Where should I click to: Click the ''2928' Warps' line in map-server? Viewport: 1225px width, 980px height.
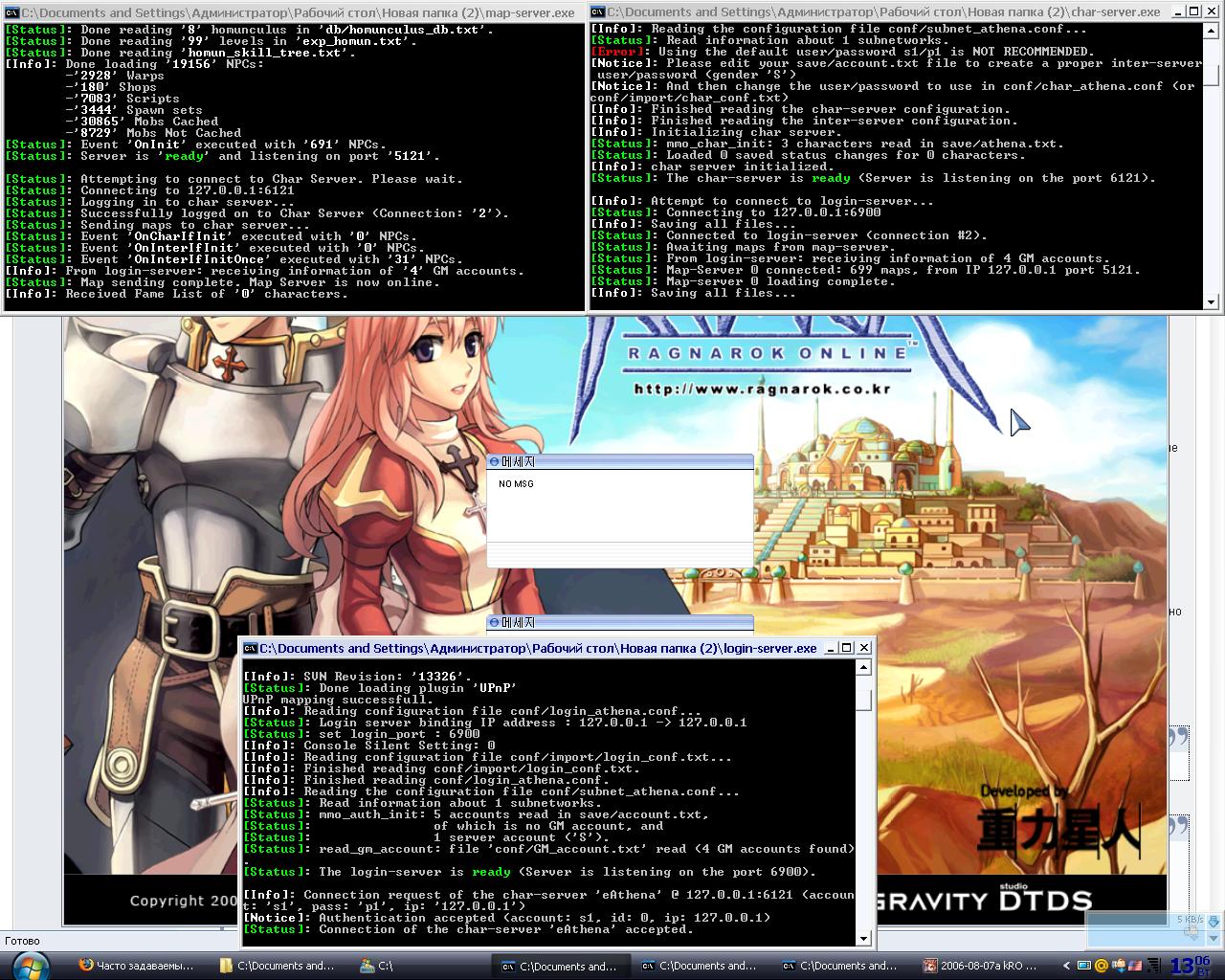pos(115,76)
